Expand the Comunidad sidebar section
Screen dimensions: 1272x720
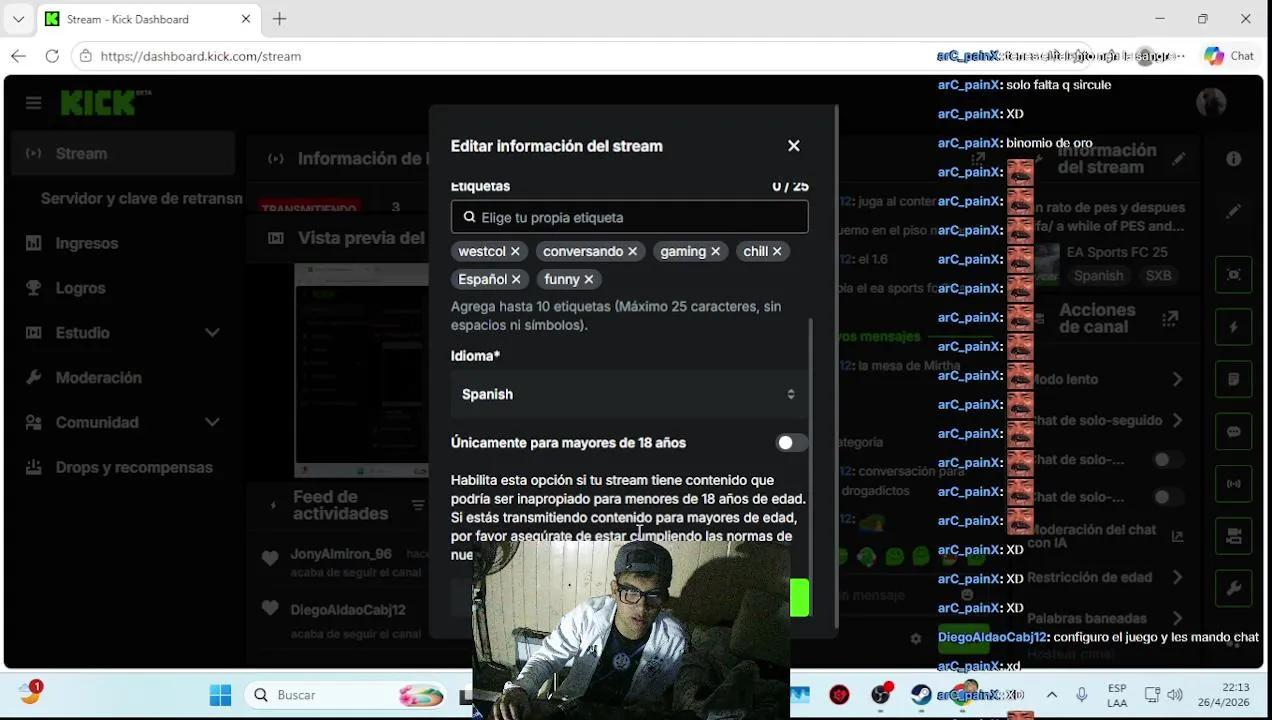point(125,423)
